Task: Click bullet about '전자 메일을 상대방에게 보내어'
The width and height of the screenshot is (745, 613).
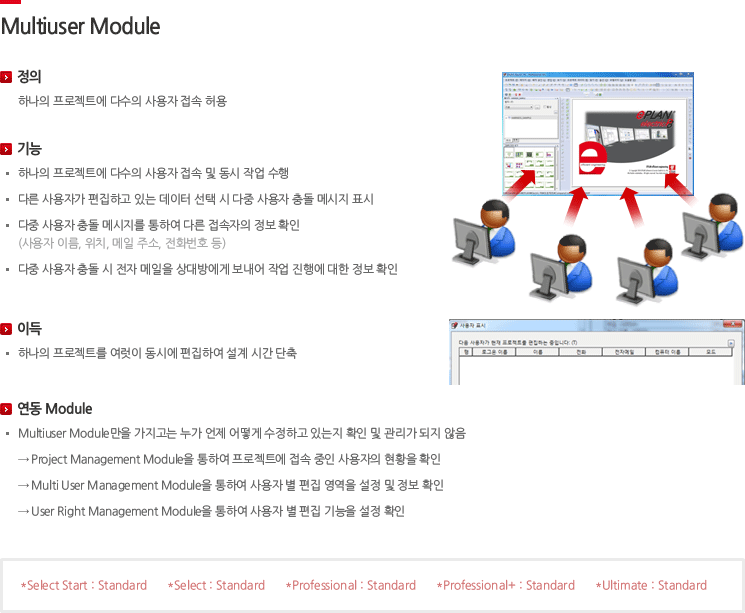Action: [208, 269]
